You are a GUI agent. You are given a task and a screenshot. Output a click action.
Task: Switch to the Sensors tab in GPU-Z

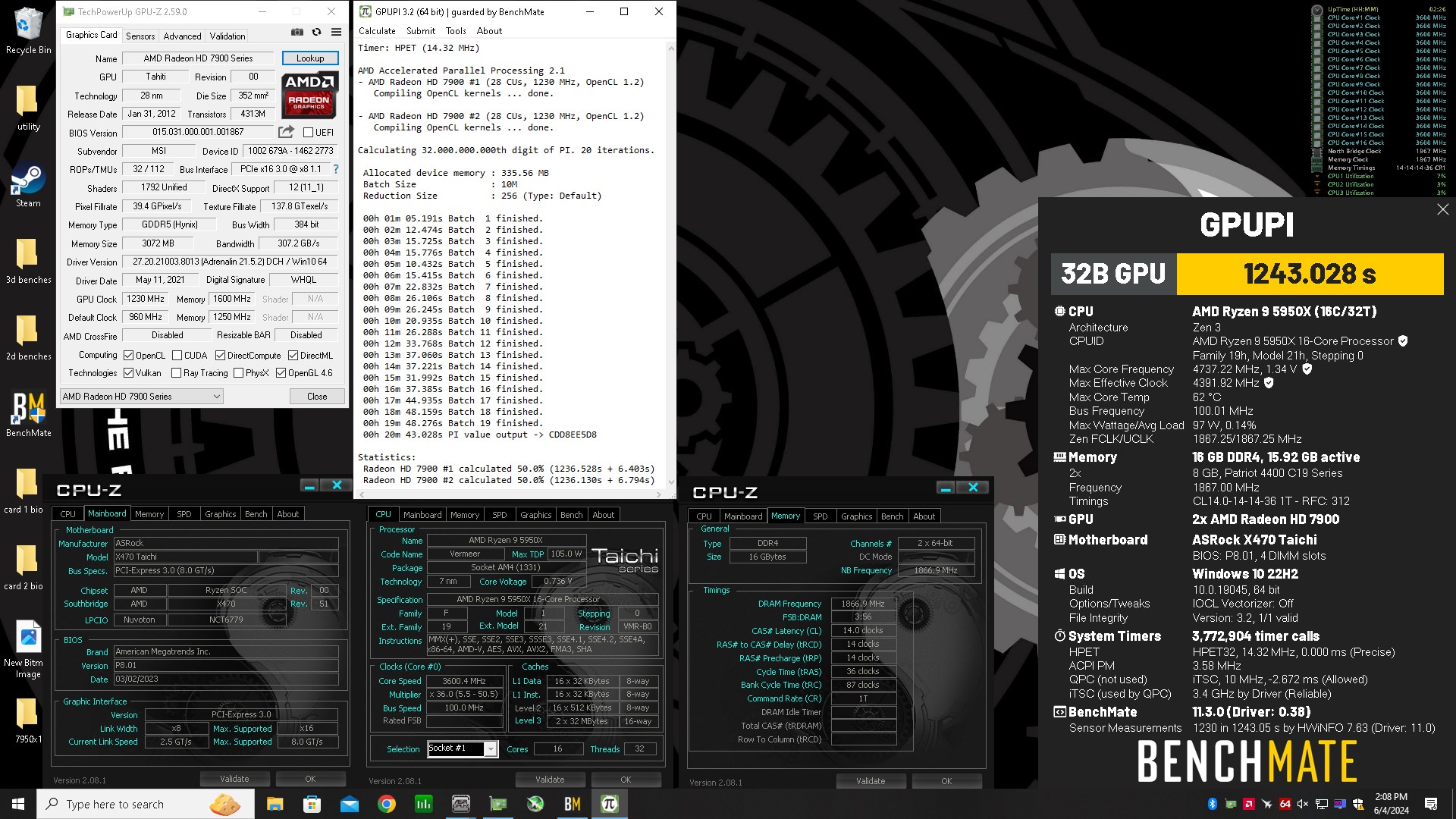(x=140, y=36)
